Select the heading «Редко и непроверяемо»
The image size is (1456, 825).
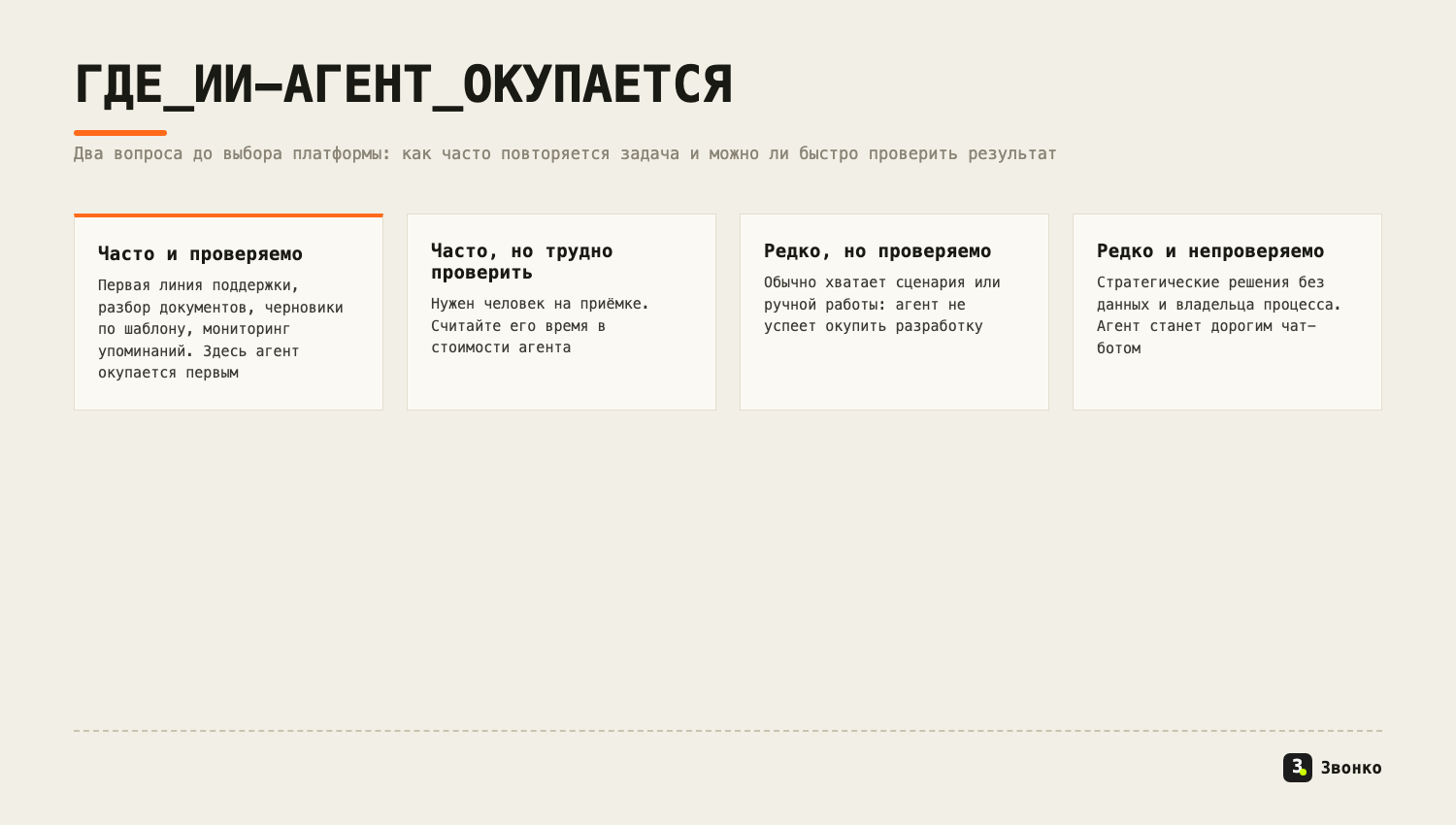[1210, 251]
